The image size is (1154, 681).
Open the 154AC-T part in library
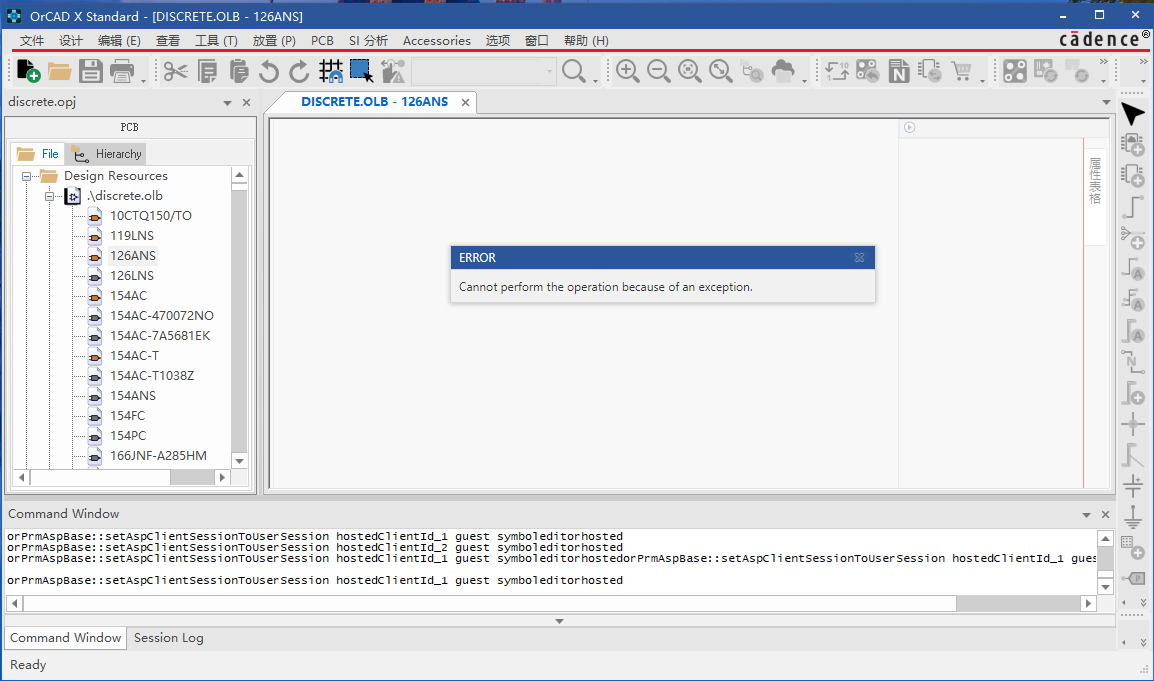[x=134, y=356]
